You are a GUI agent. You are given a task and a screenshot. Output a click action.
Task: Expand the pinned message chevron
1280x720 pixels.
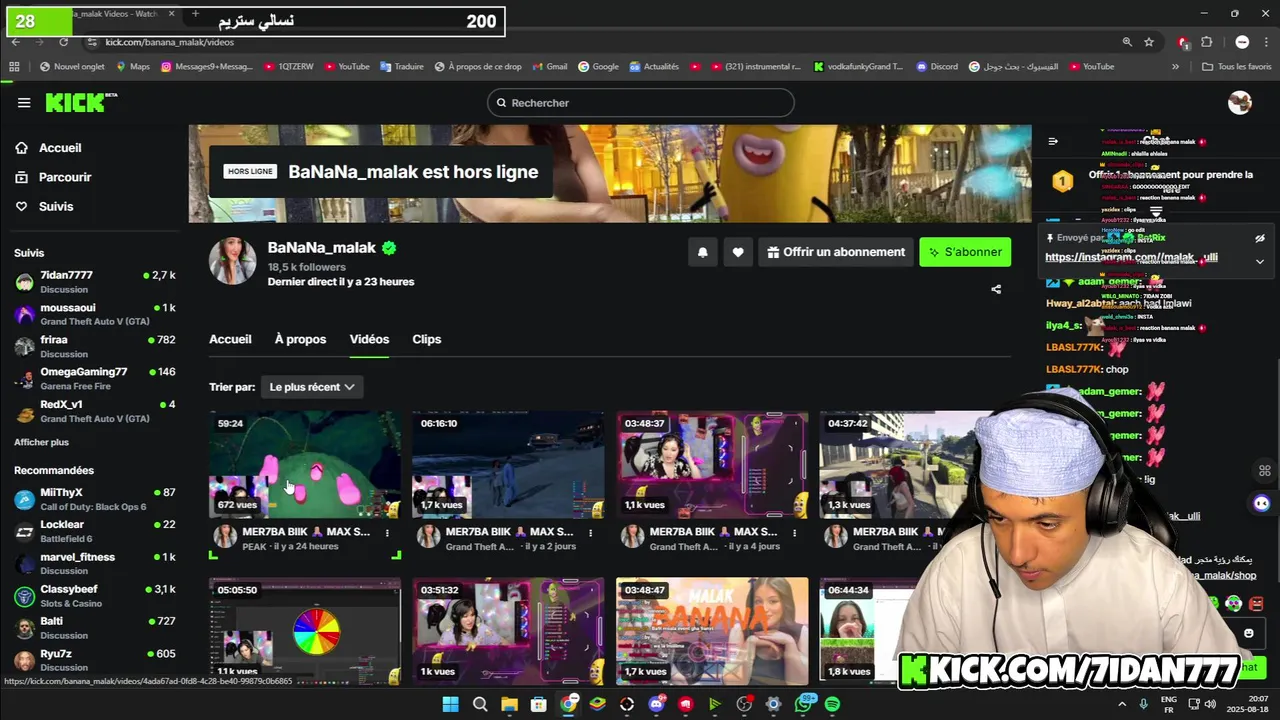[x=1259, y=261]
